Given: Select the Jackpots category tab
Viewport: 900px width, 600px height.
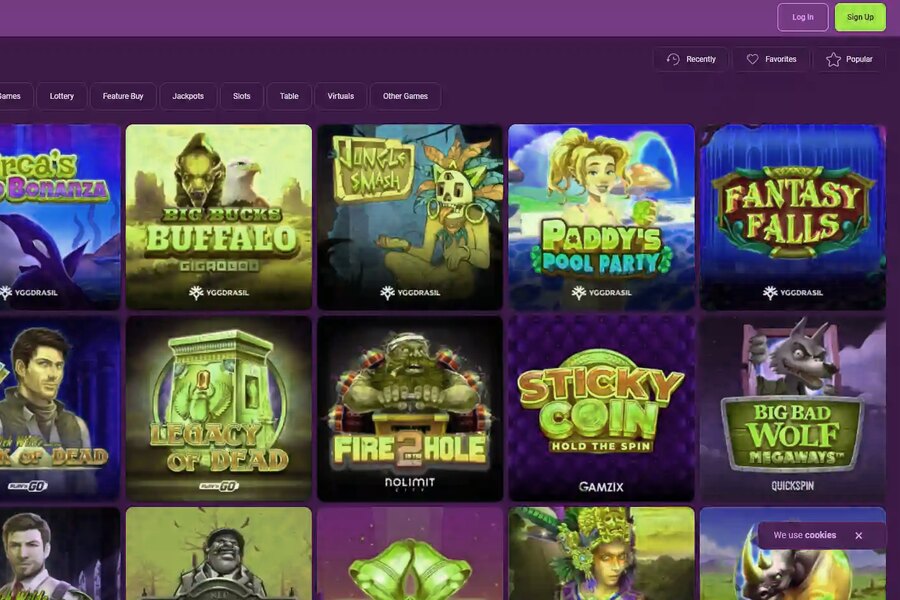Looking at the screenshot, I should tap(188, 96).
